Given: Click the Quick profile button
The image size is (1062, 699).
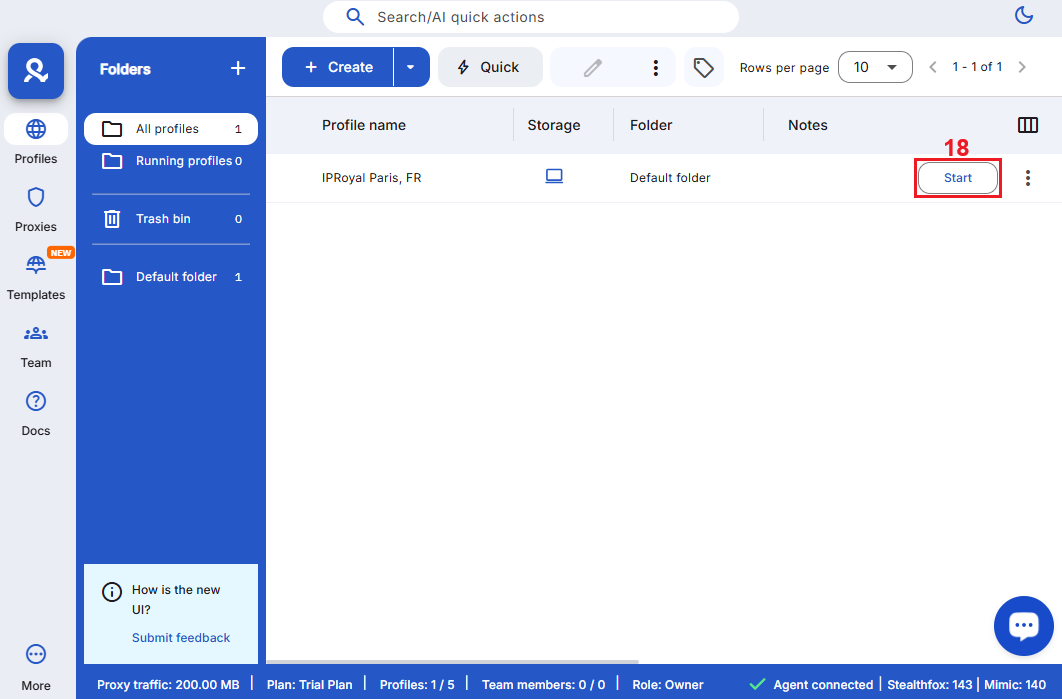Looking at the screenshot, I should click(x=489, y=67).
